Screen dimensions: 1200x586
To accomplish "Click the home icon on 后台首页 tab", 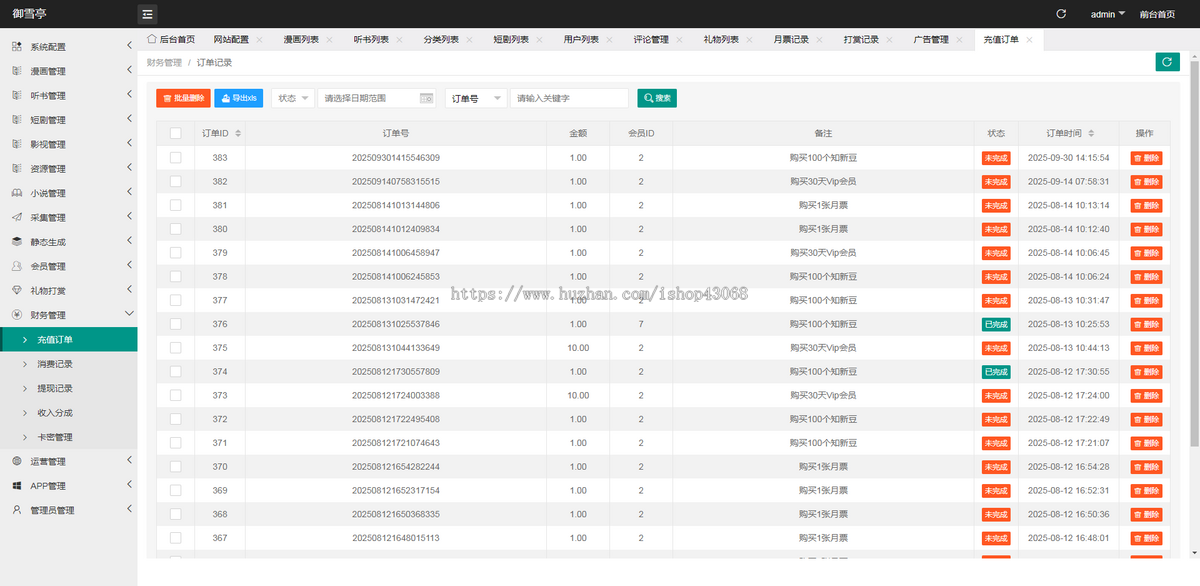I will pos(152,39).
